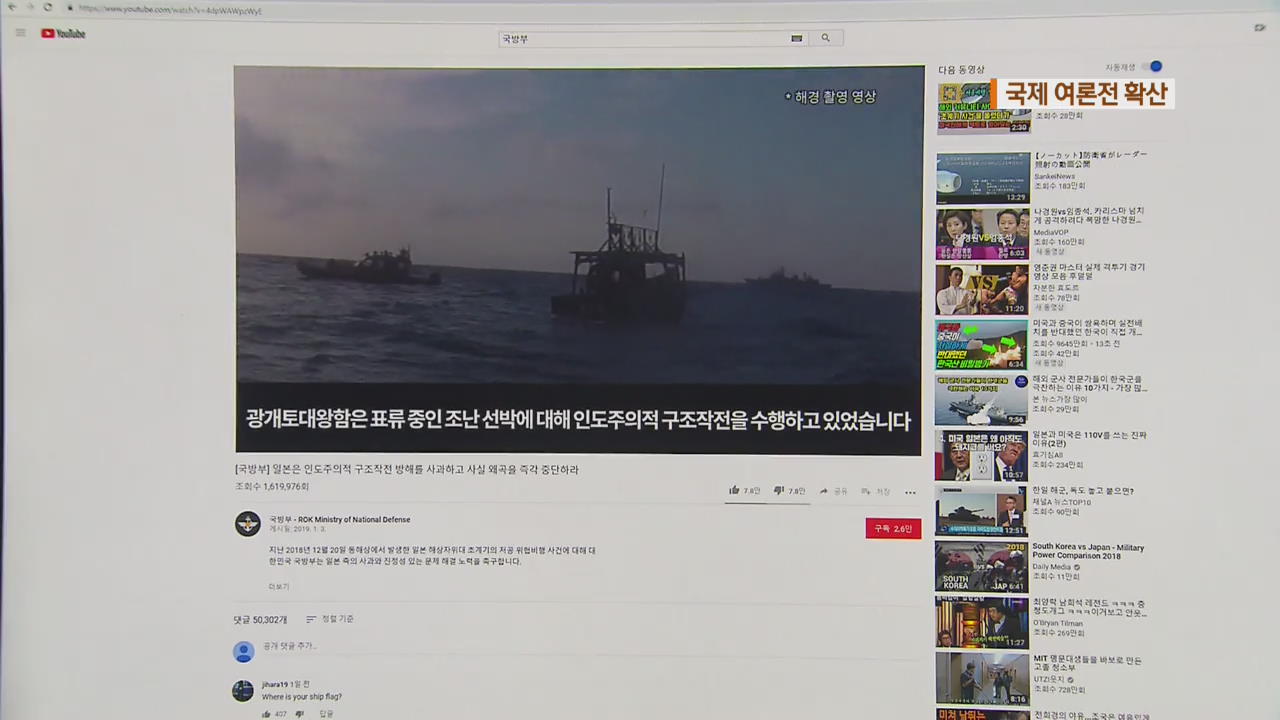Focus the search box containing 국방부

click(644, 38)
